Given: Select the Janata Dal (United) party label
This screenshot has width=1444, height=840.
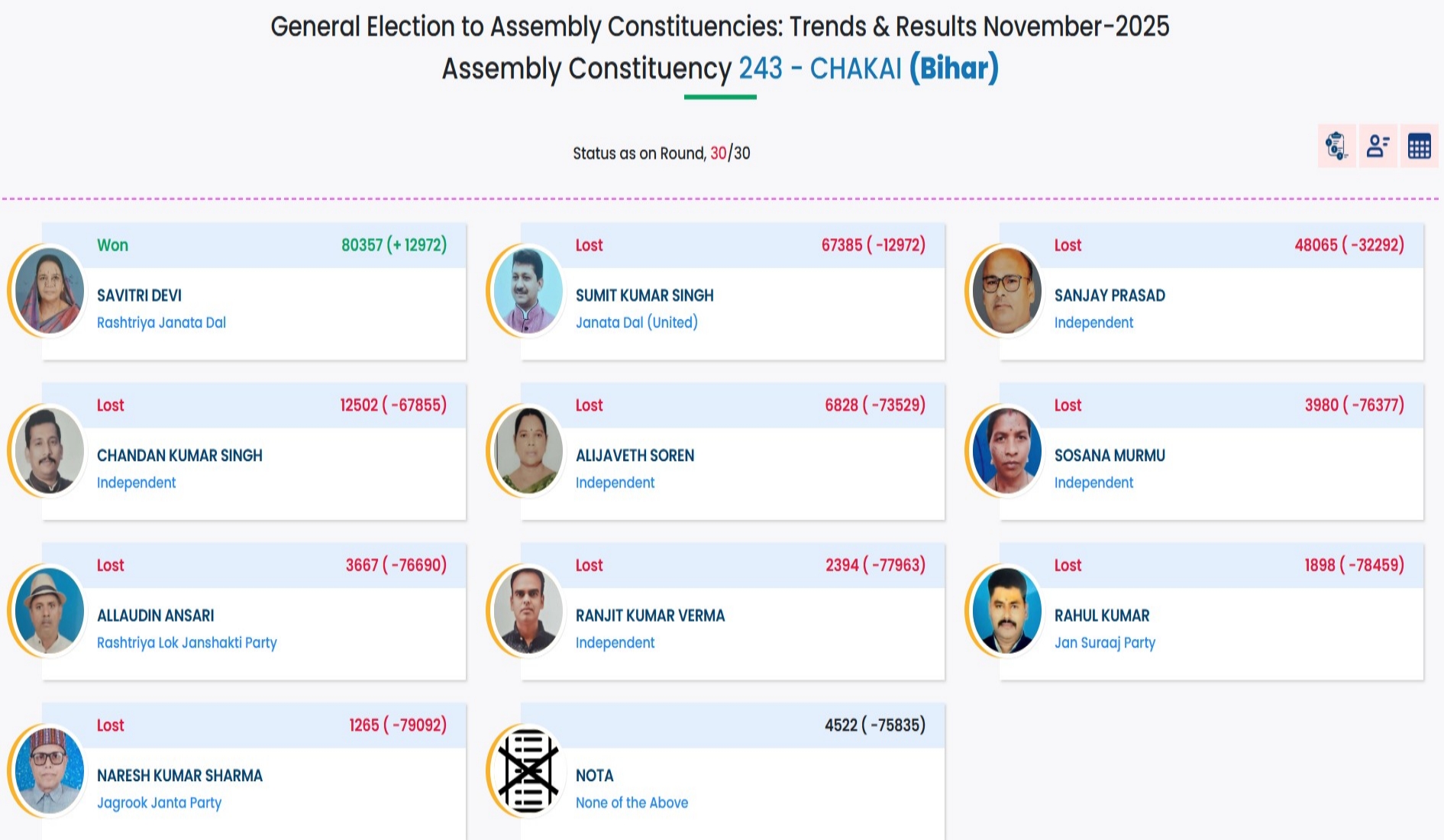Looking at the screenshot, I should pos(636,323).
